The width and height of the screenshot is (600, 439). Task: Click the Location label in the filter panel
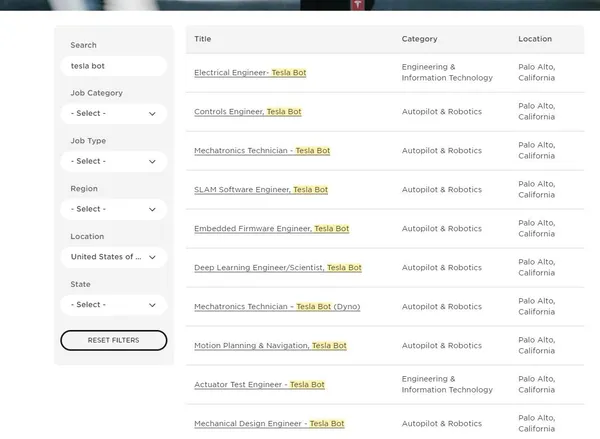tap(87, 237)
